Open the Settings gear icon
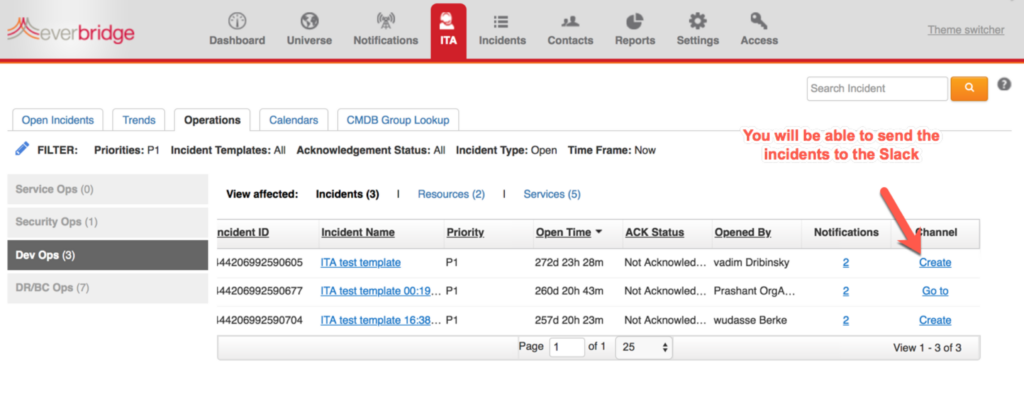Screen dimensions: 1024x398 point(697,22)
